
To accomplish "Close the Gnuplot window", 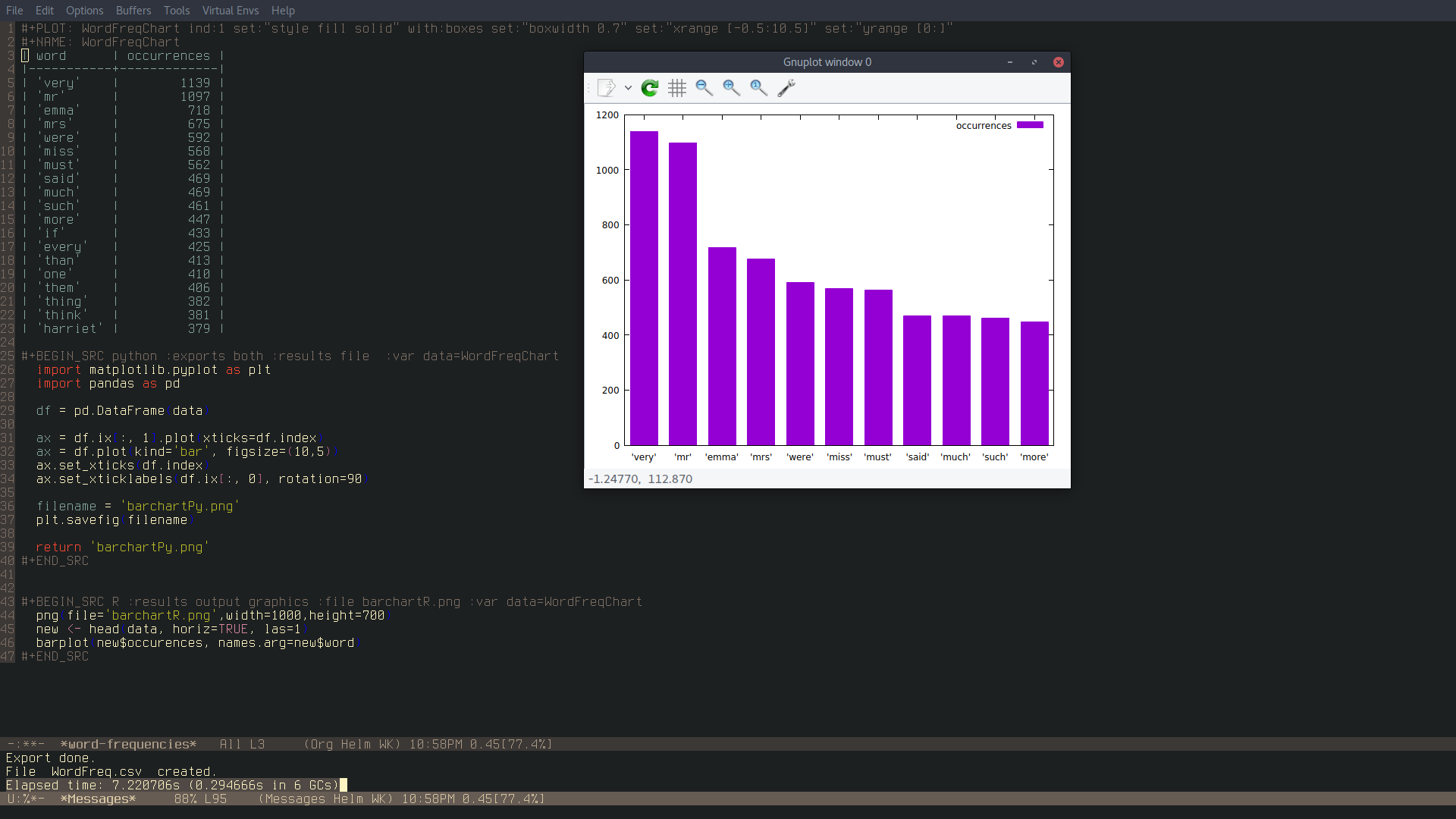I will pyautogui.click(x=1059, y=62).
